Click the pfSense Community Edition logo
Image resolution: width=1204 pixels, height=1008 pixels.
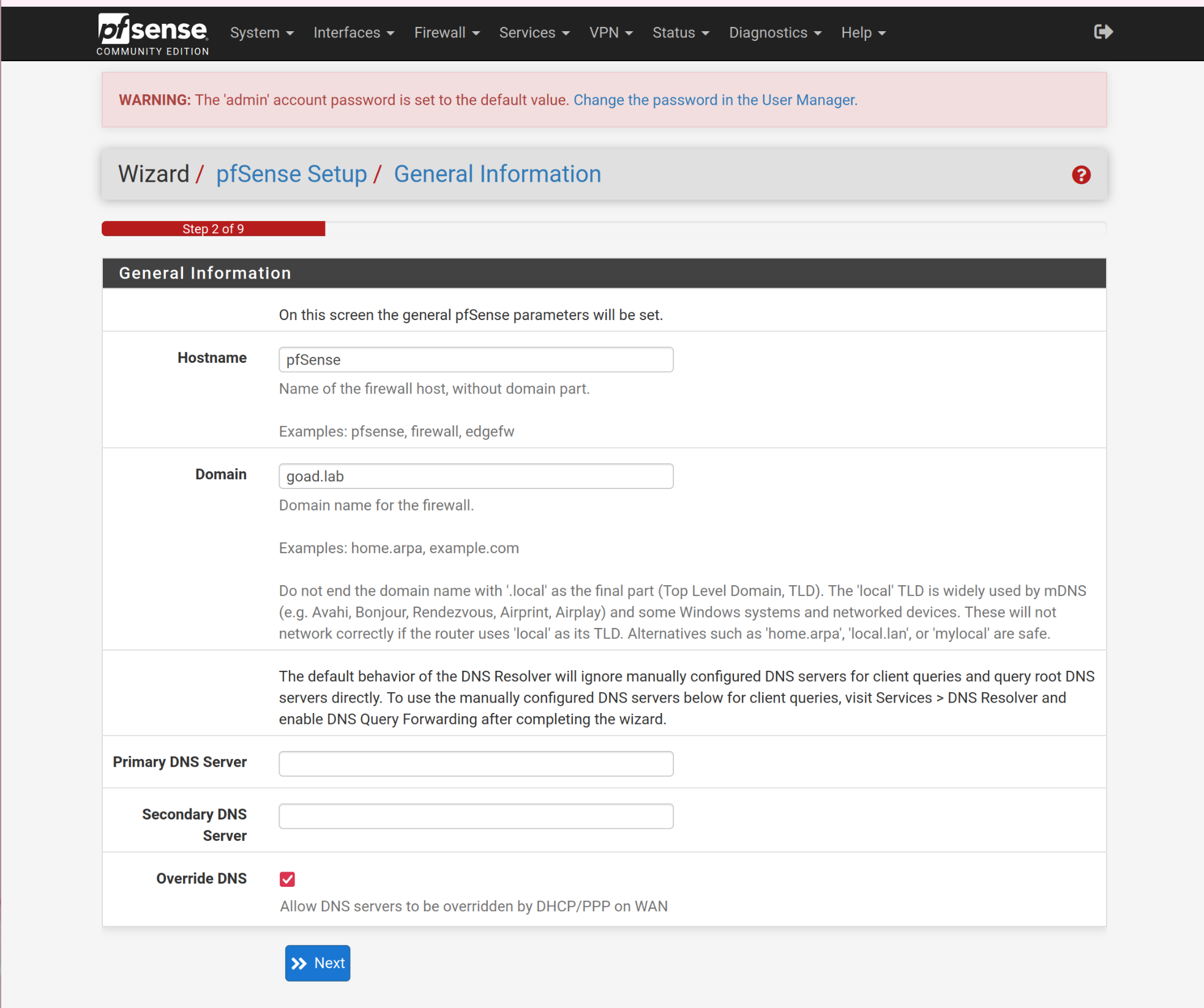152,34
